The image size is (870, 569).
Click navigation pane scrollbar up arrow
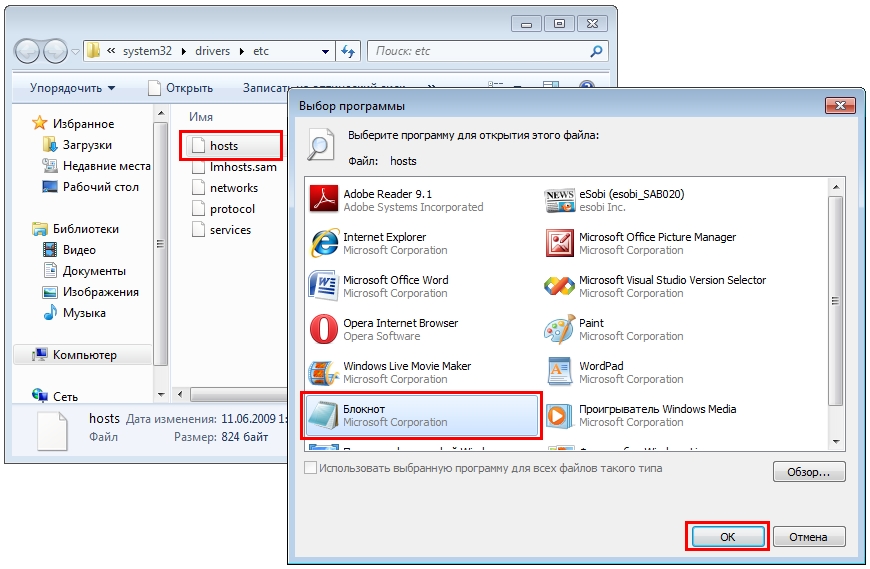161,114
